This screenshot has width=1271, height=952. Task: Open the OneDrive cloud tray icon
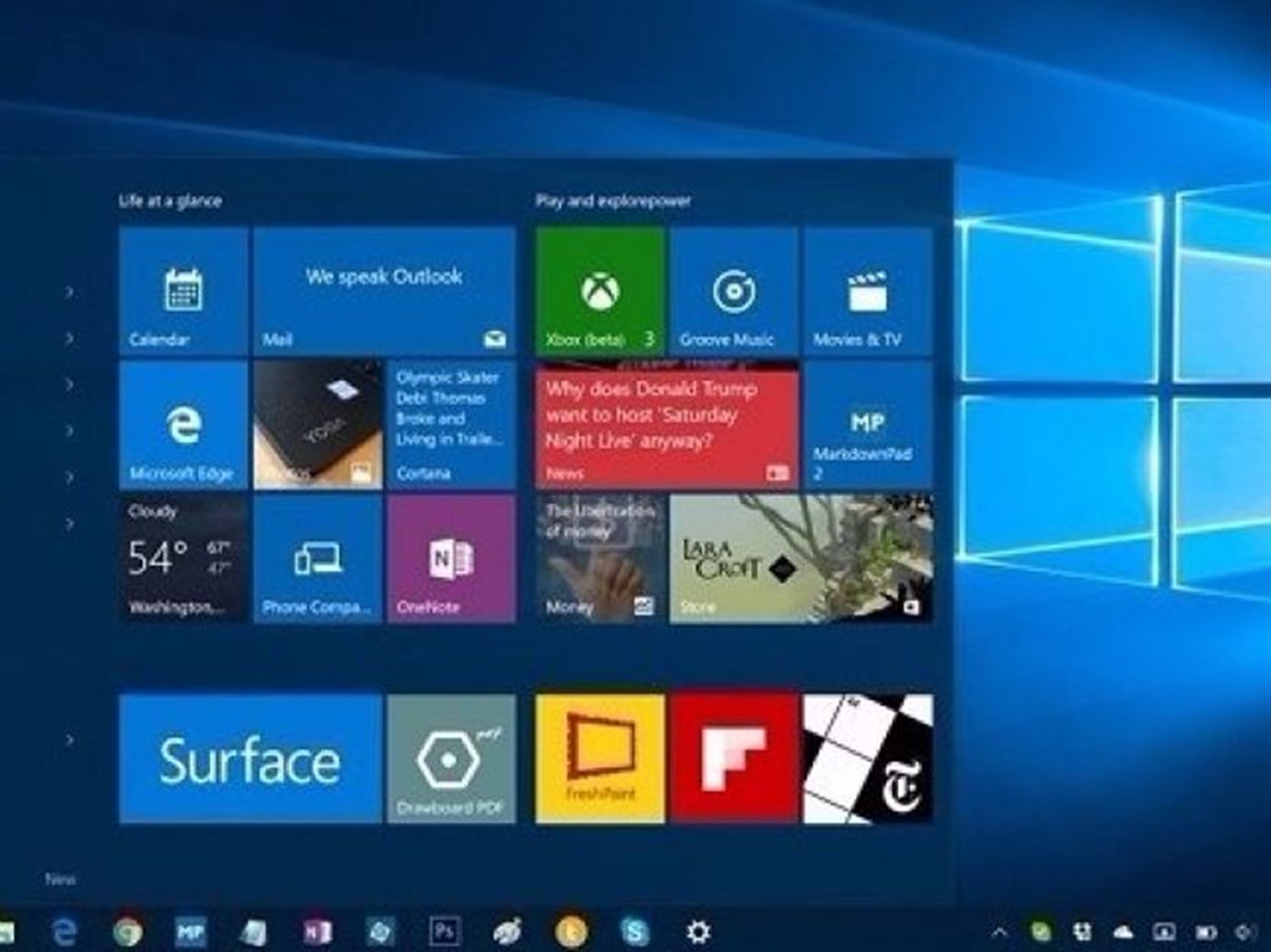click(x=1124, y=932)
